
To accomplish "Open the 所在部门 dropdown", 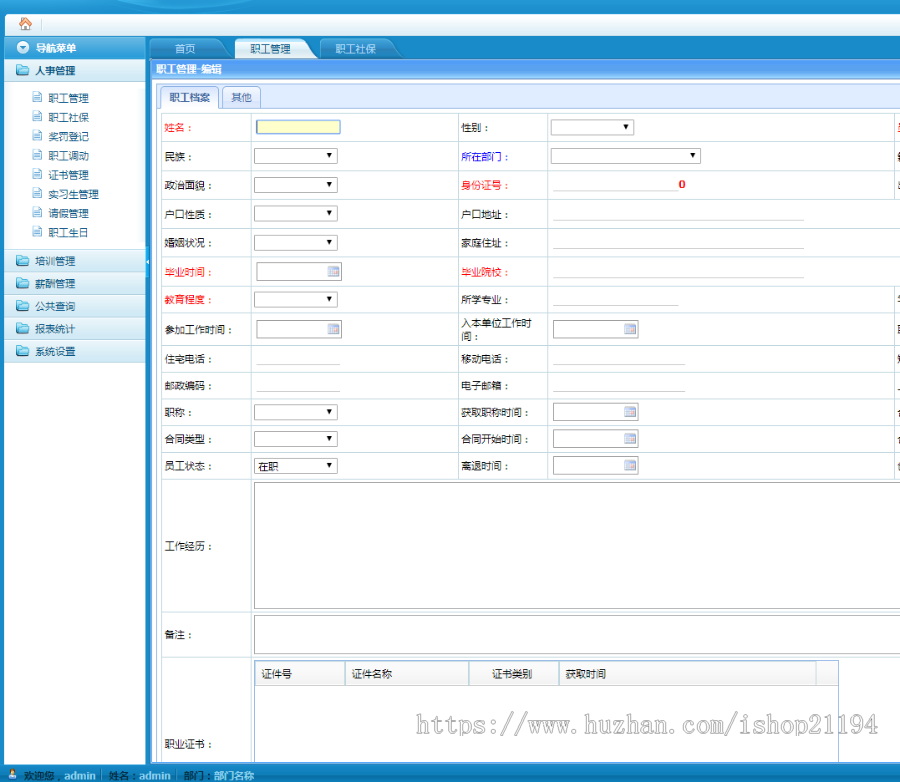I will (x=625, y=156).
